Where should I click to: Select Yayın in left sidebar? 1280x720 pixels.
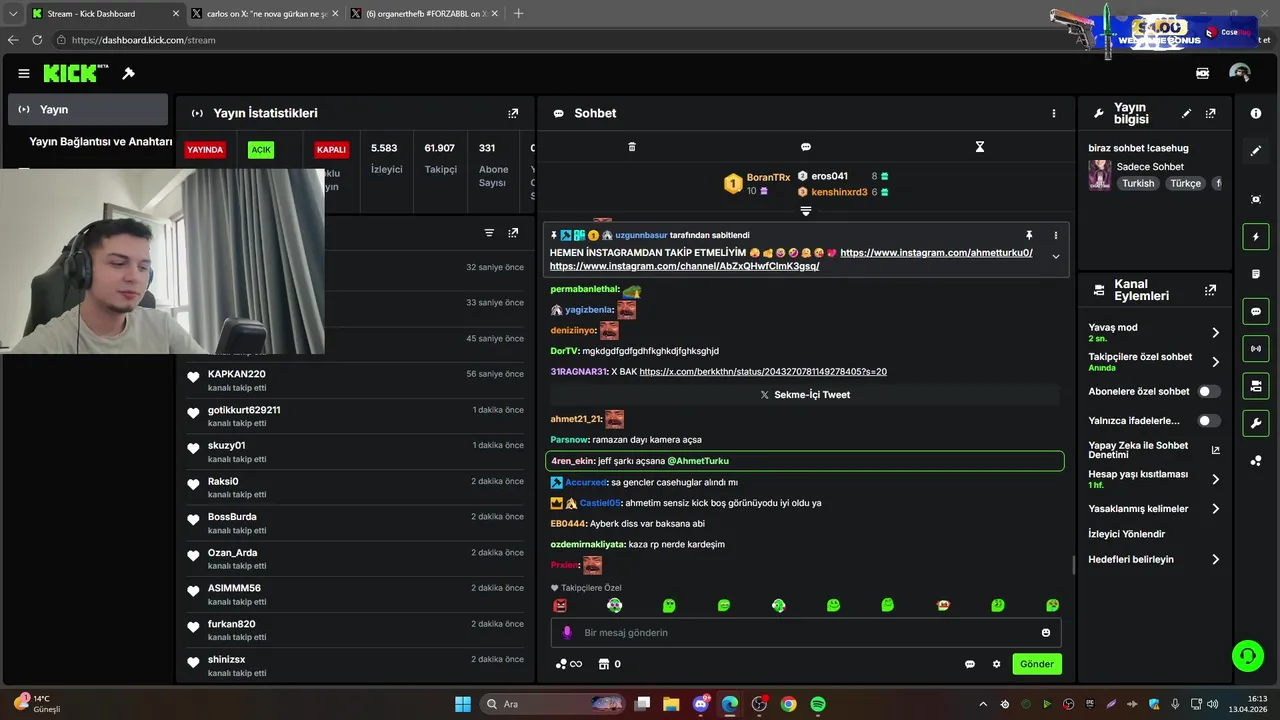[88, 110]
